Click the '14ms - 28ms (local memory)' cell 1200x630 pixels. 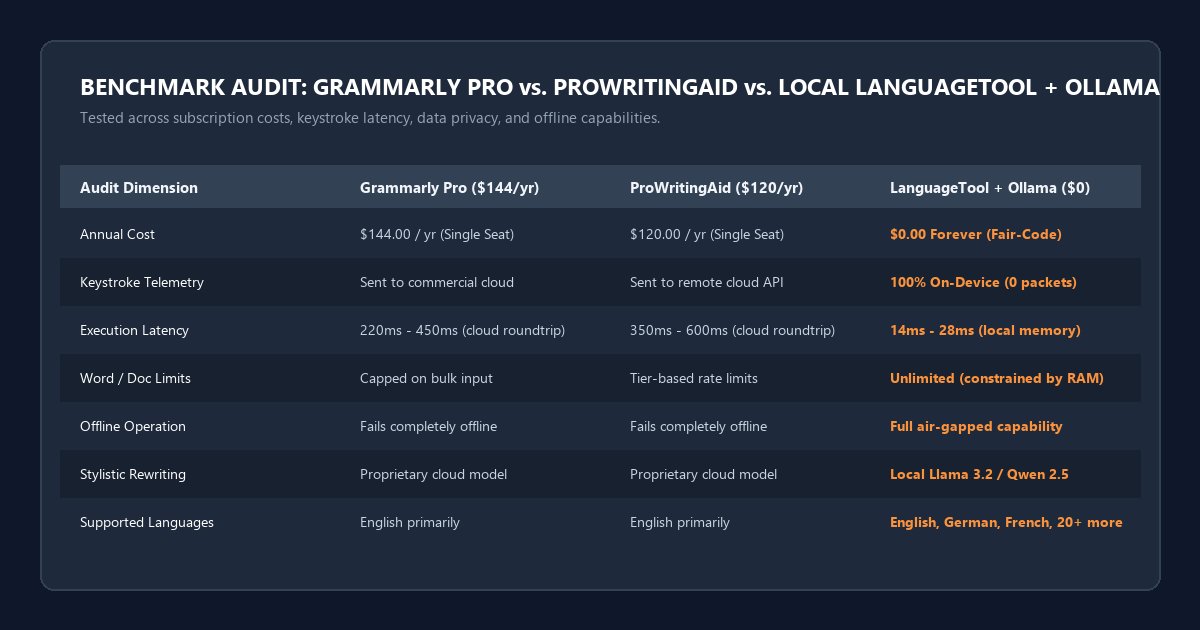point(985,330)
